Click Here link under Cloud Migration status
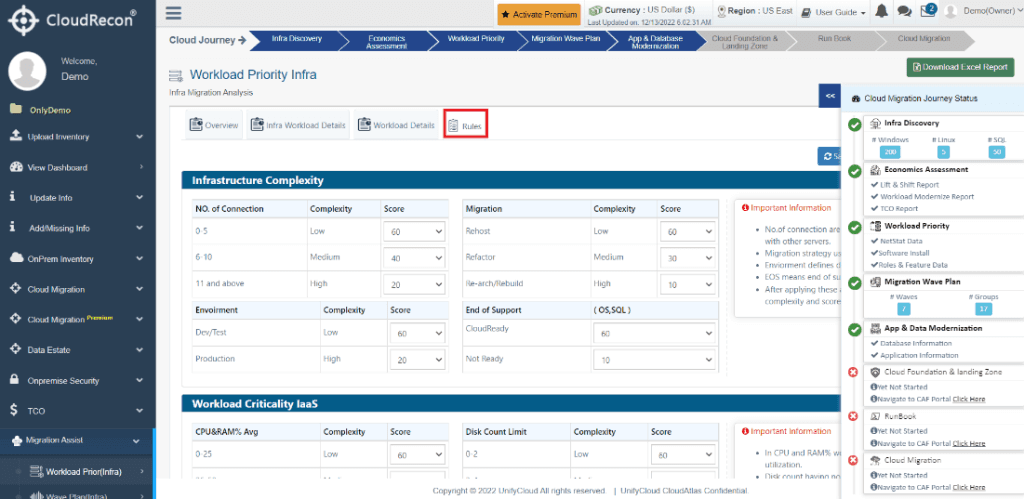 point(968,487)
